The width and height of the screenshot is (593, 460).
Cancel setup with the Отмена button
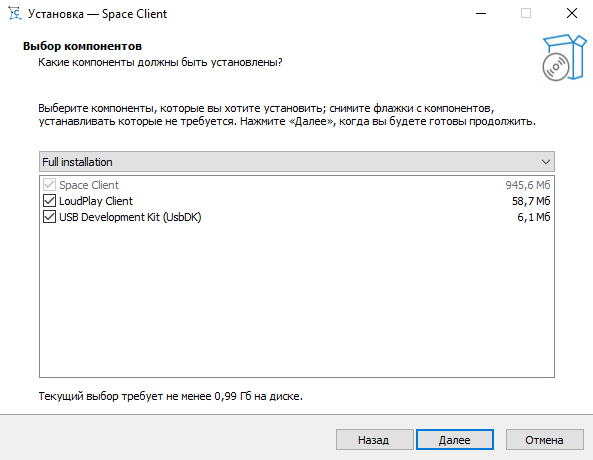coord(545,440)
